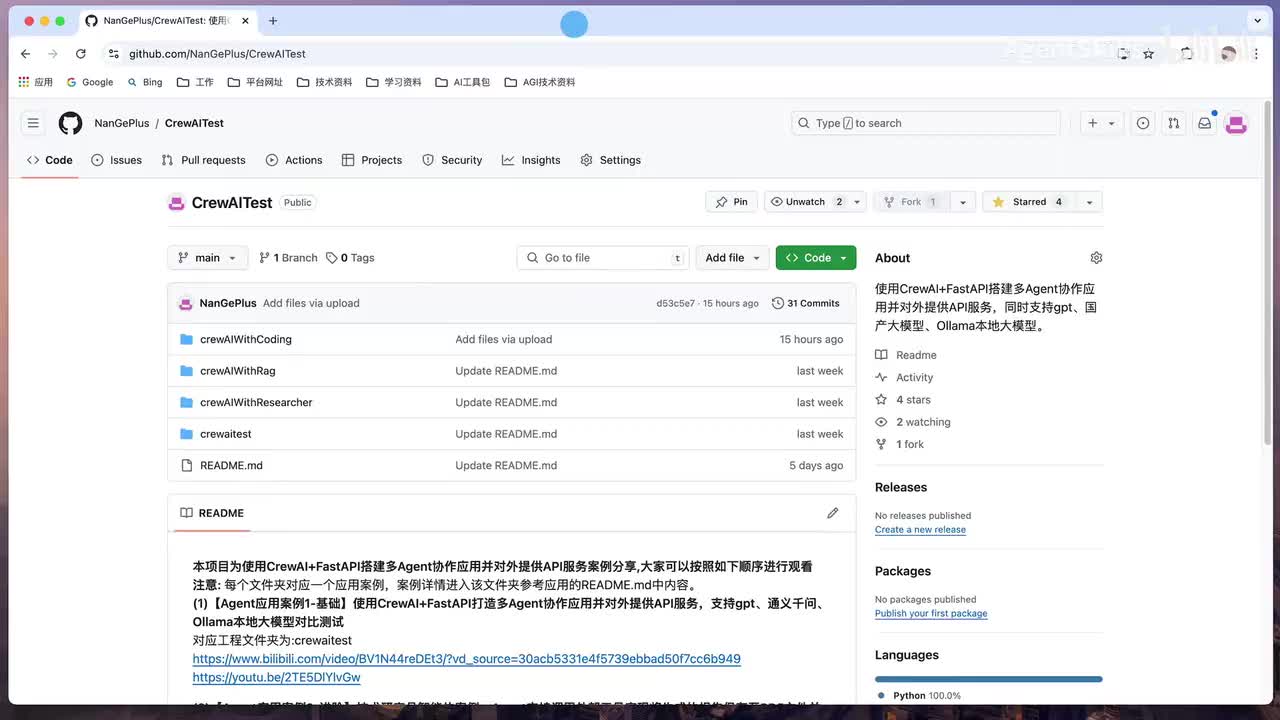
Task: Click the Type / to search field
Action: tap(926, 123)
